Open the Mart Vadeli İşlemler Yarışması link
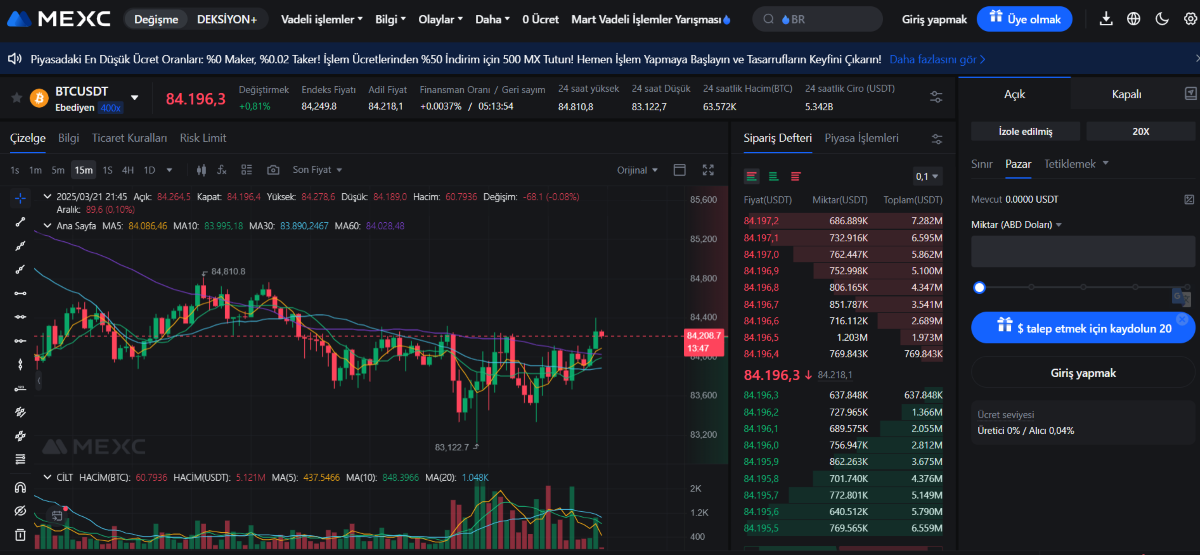 tap(651, 19)
